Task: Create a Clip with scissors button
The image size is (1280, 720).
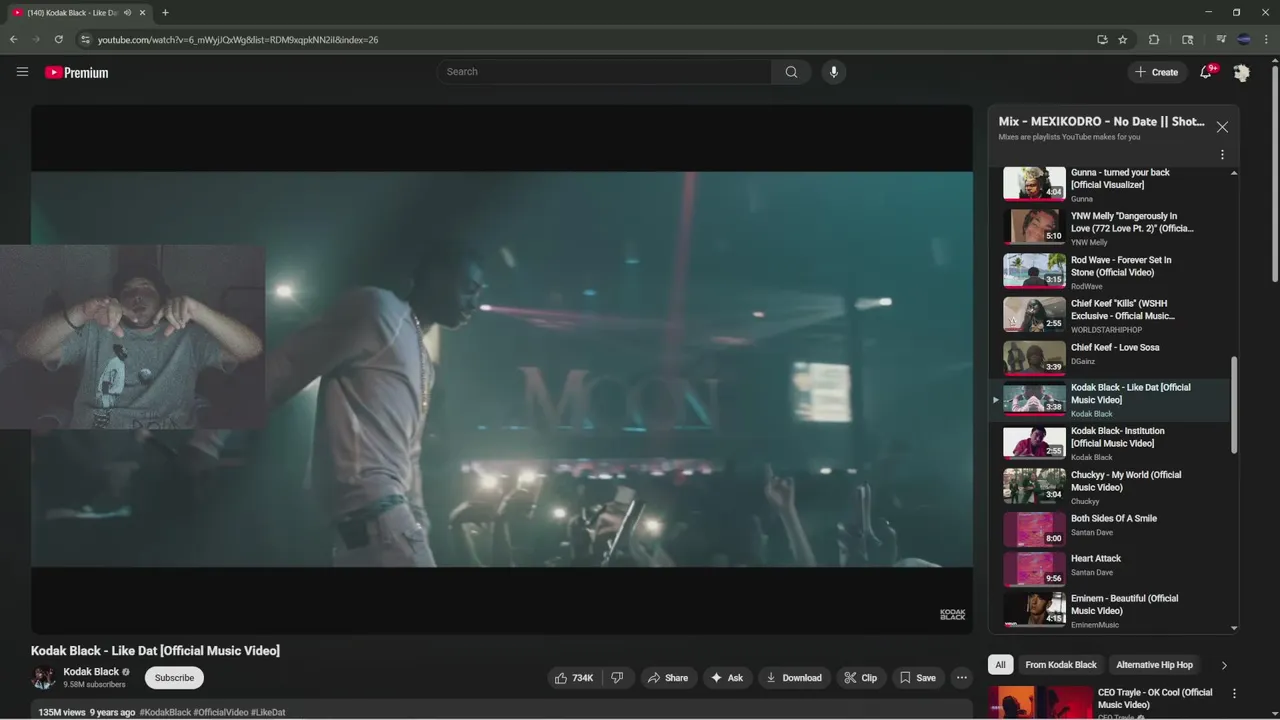Action: click(861, 678)
